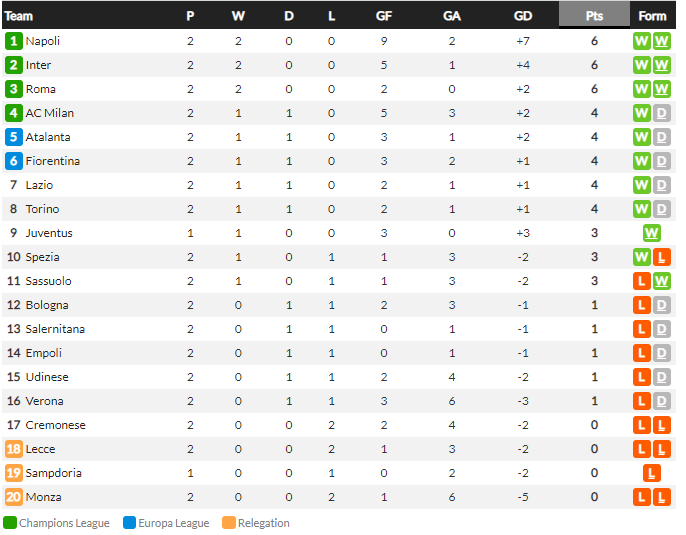686x535 pixels.
Task: Open the Salernitana team link
Action: (55, 329)
